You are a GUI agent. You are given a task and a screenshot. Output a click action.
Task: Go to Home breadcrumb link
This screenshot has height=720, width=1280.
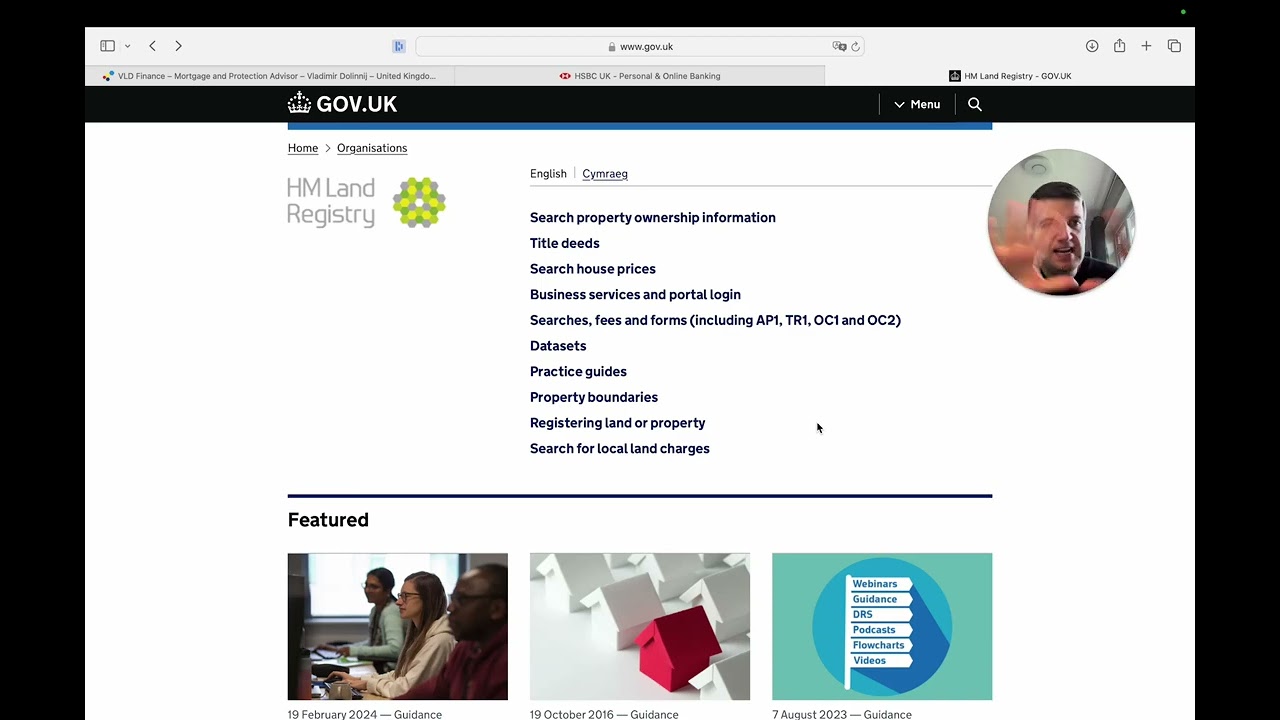tap(303, 148)
